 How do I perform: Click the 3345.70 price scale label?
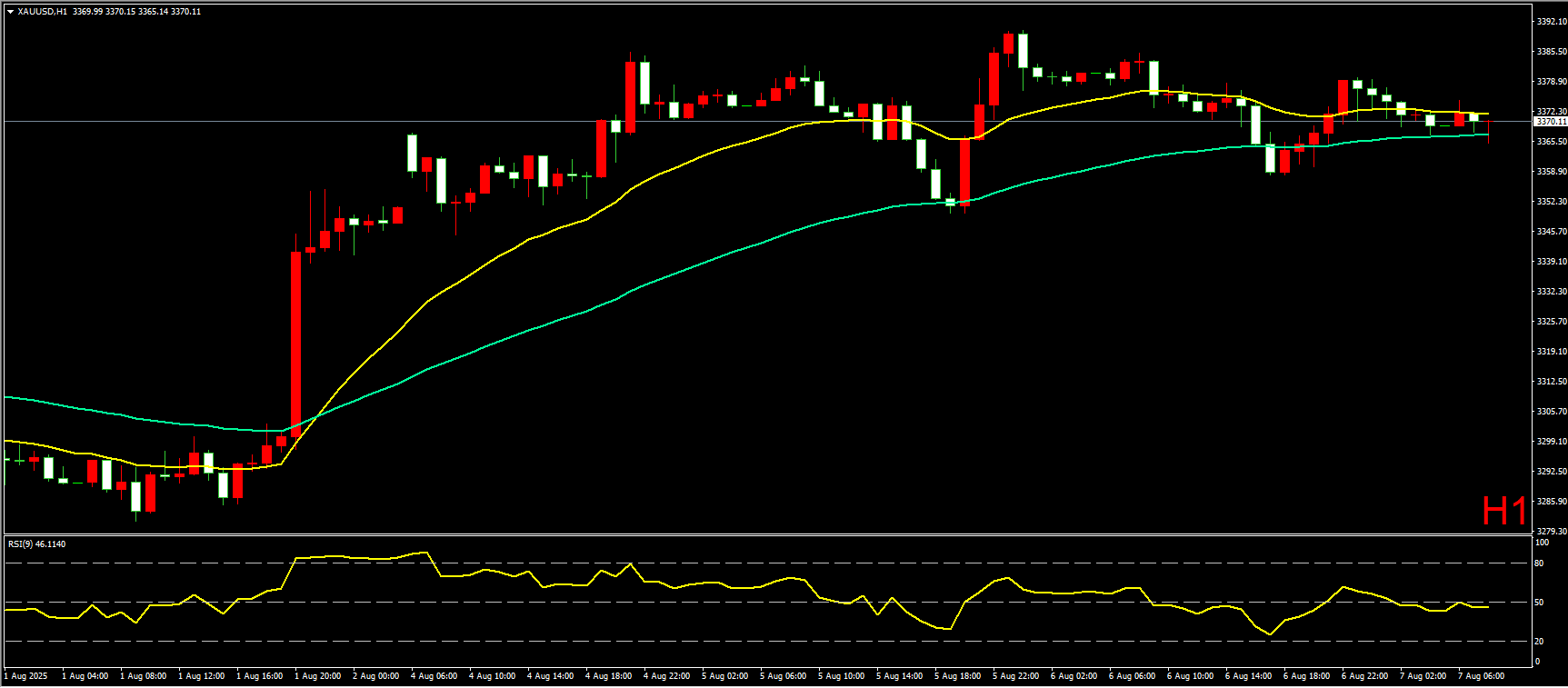point(1552,232)
